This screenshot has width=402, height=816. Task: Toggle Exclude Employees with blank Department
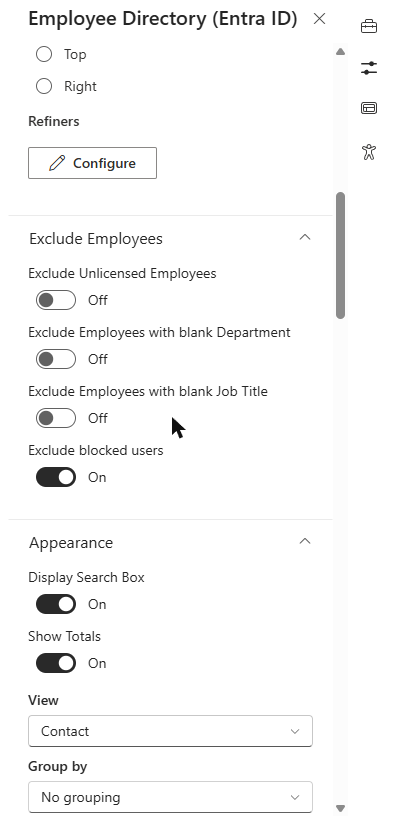[56, 359]
